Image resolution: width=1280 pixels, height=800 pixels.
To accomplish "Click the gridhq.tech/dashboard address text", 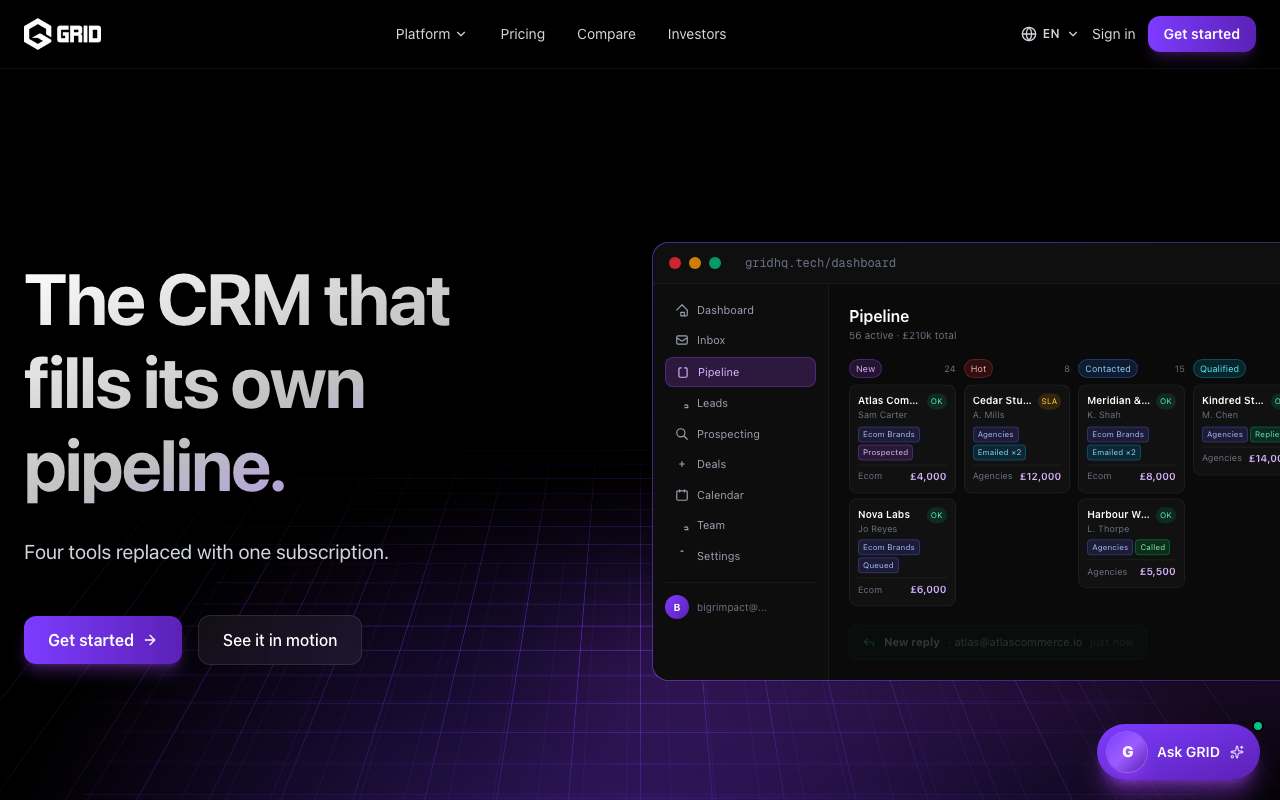I will pyautogui.click(x=820, y=263).
